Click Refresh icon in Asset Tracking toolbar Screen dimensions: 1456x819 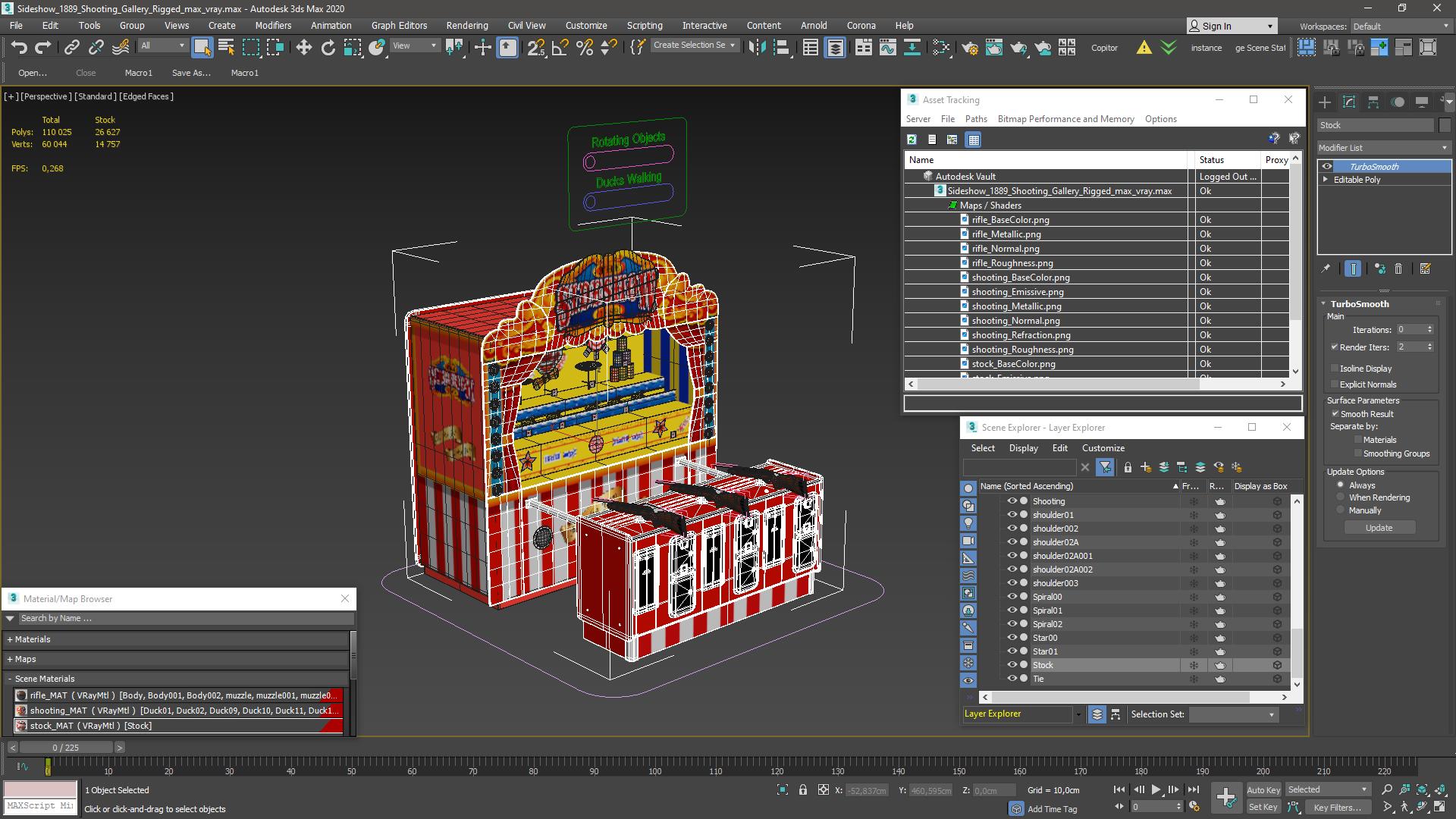(912, 140)
